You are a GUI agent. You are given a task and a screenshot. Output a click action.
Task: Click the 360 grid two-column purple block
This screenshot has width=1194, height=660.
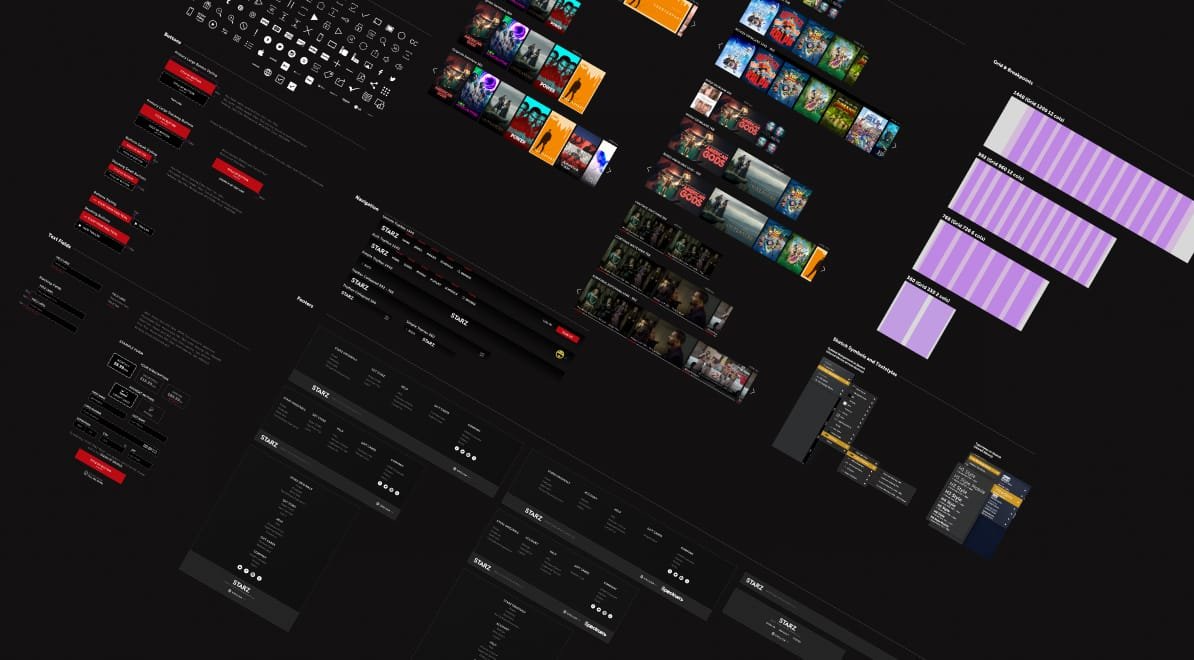coord(916,320)
